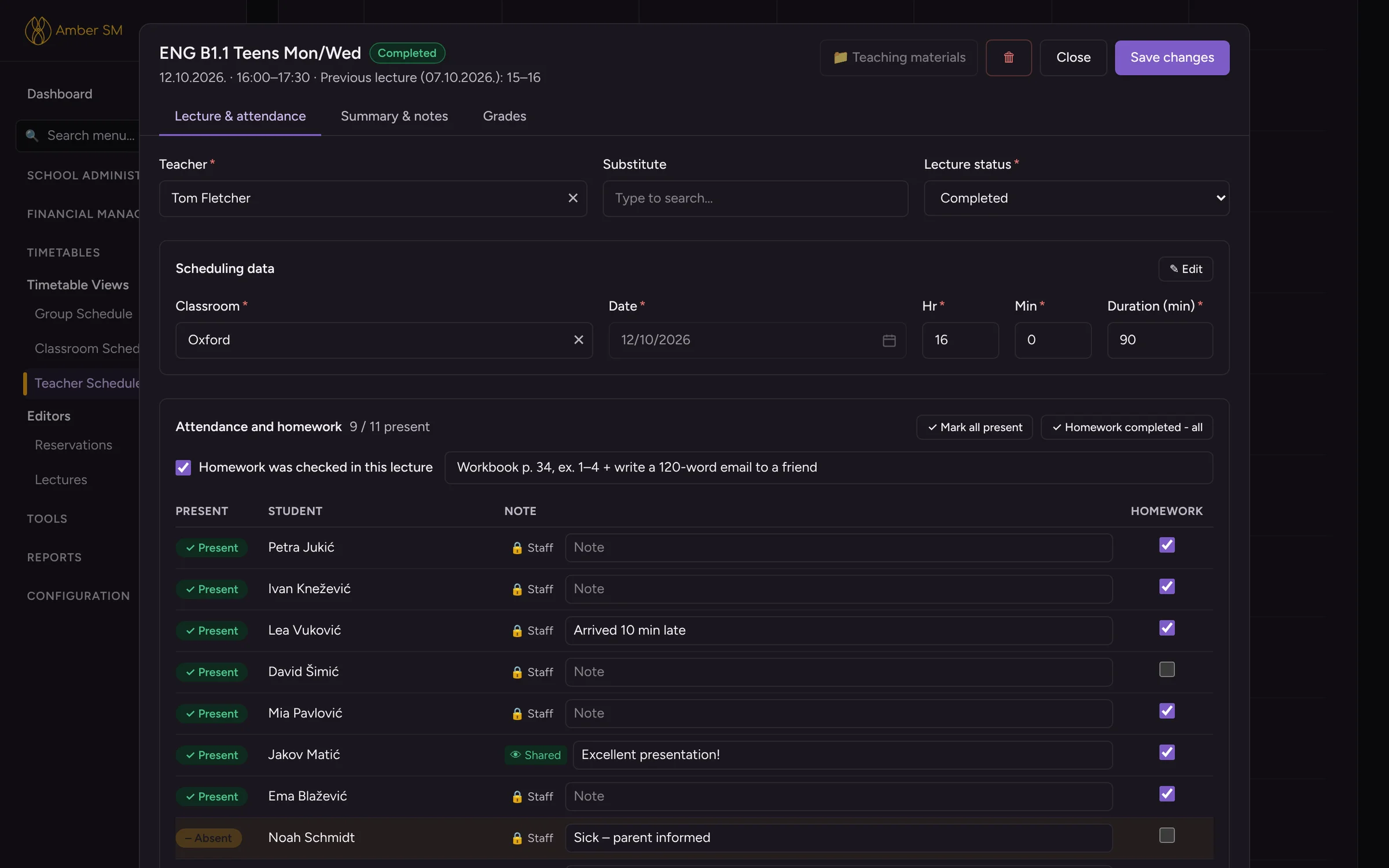Click the search menu magnifier icon
This screenshot has height=868, width=1389.
click(x=32, y=135)
